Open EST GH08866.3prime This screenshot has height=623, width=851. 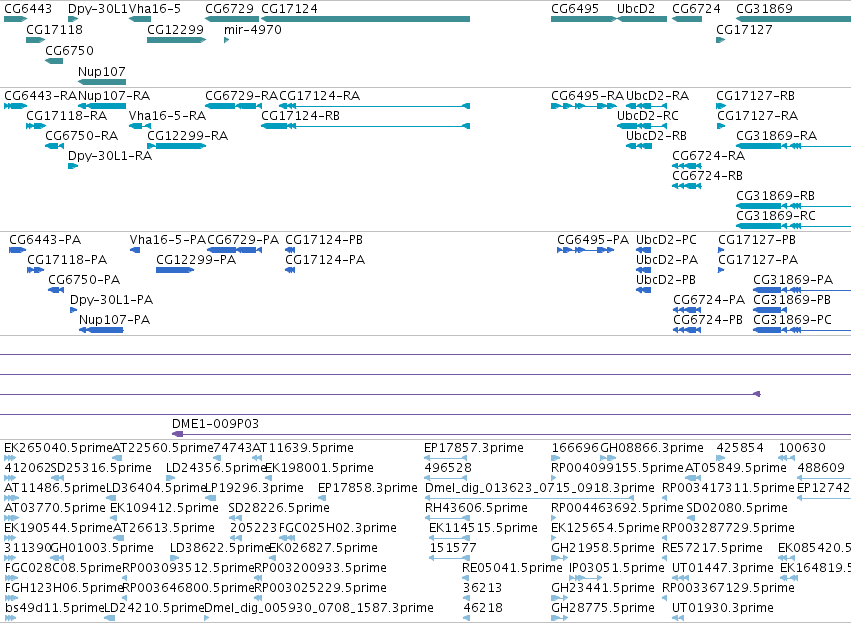click(652, 448)
